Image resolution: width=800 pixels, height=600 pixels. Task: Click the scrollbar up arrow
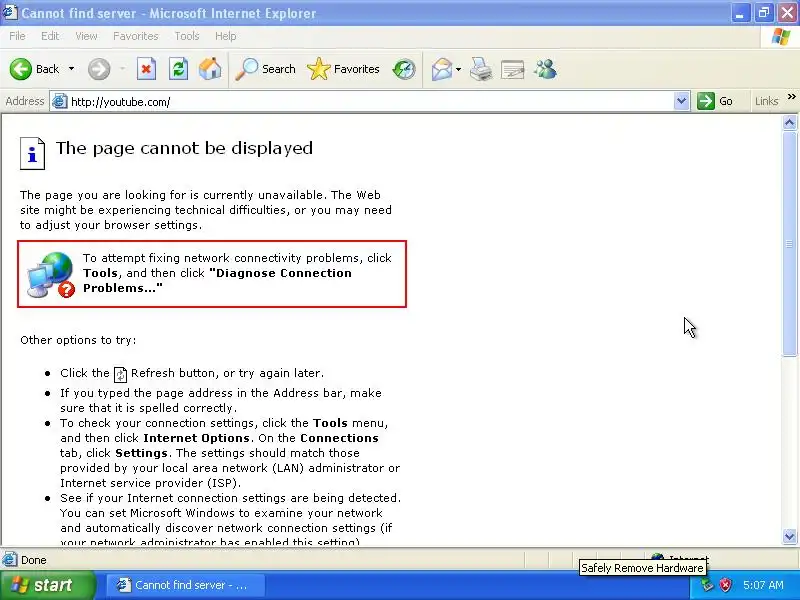pyautogui.click(x=789, y=122)
